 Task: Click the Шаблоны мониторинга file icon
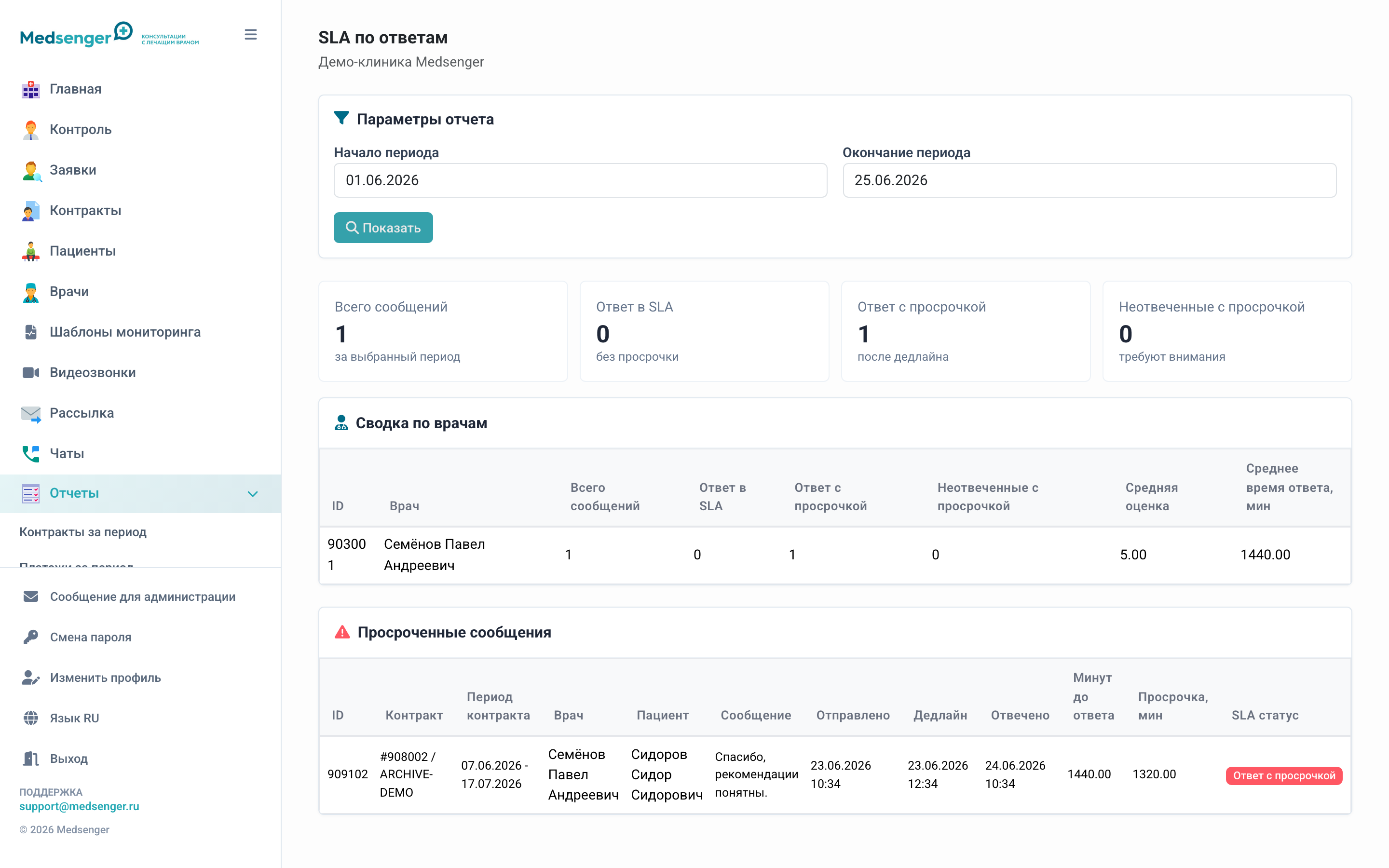(31, 332)
